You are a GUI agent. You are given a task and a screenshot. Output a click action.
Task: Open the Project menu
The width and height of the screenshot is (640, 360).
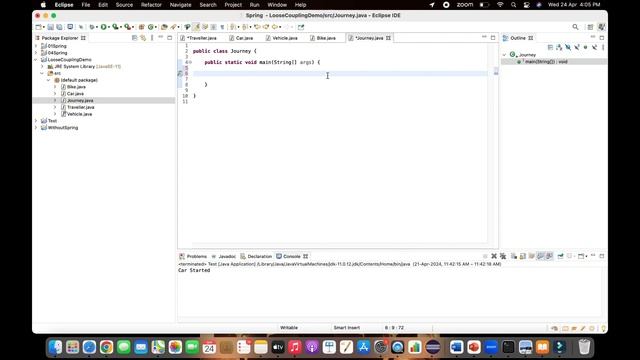233,5
